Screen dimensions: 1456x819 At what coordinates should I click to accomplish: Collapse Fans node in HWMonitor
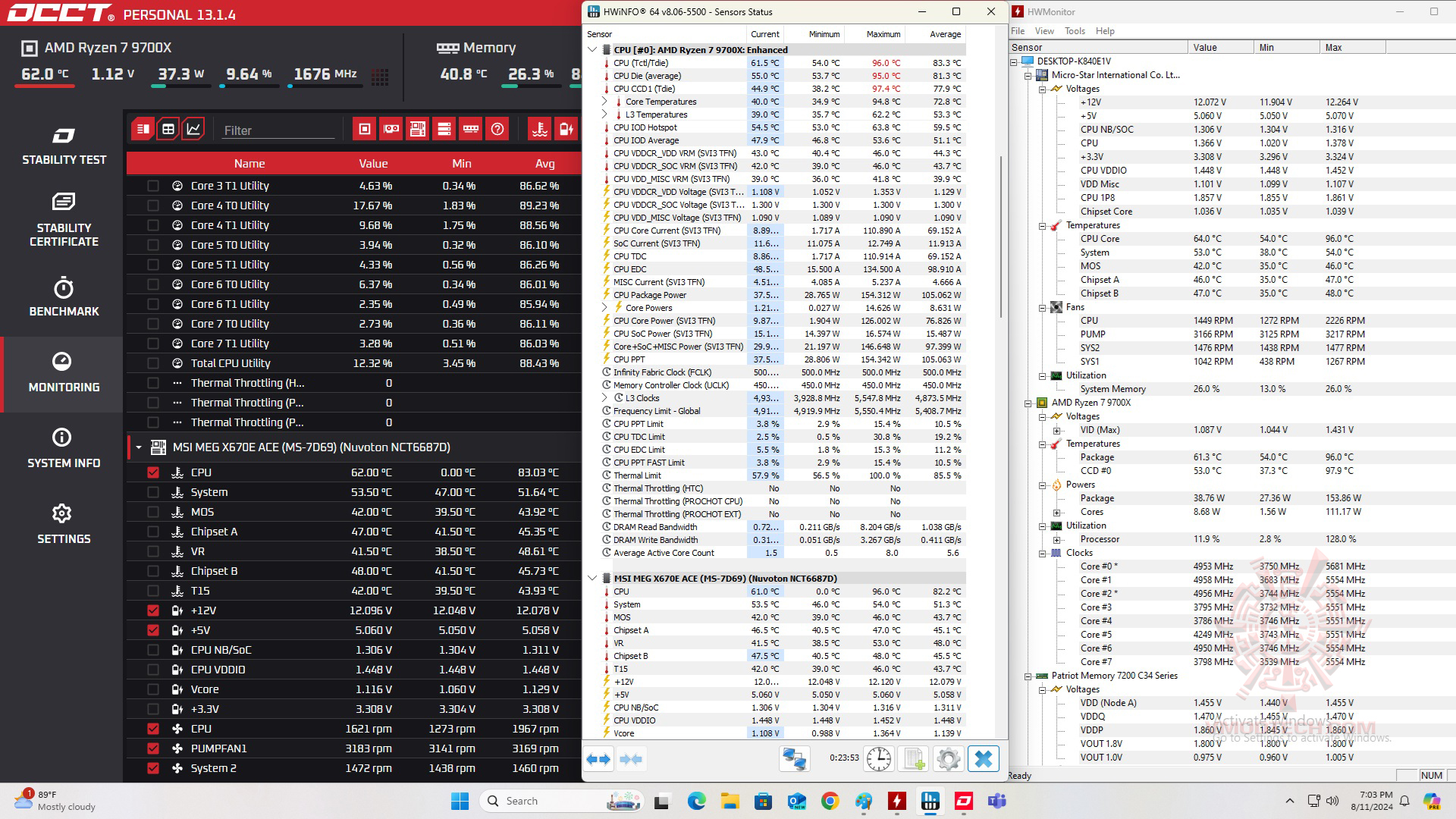pos(1043,307)
